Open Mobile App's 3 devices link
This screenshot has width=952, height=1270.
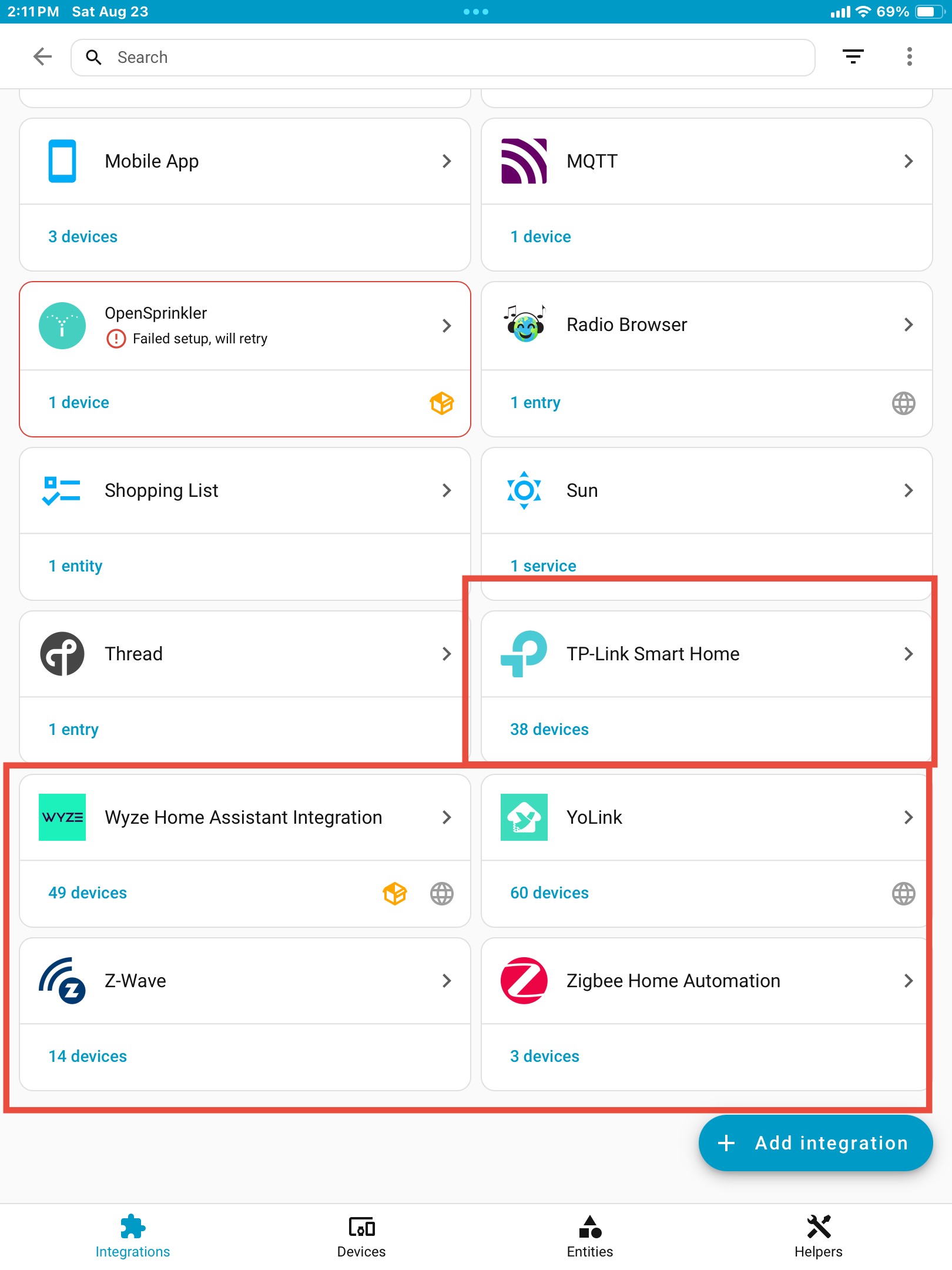pyautogui.click(x=83, y=236)
